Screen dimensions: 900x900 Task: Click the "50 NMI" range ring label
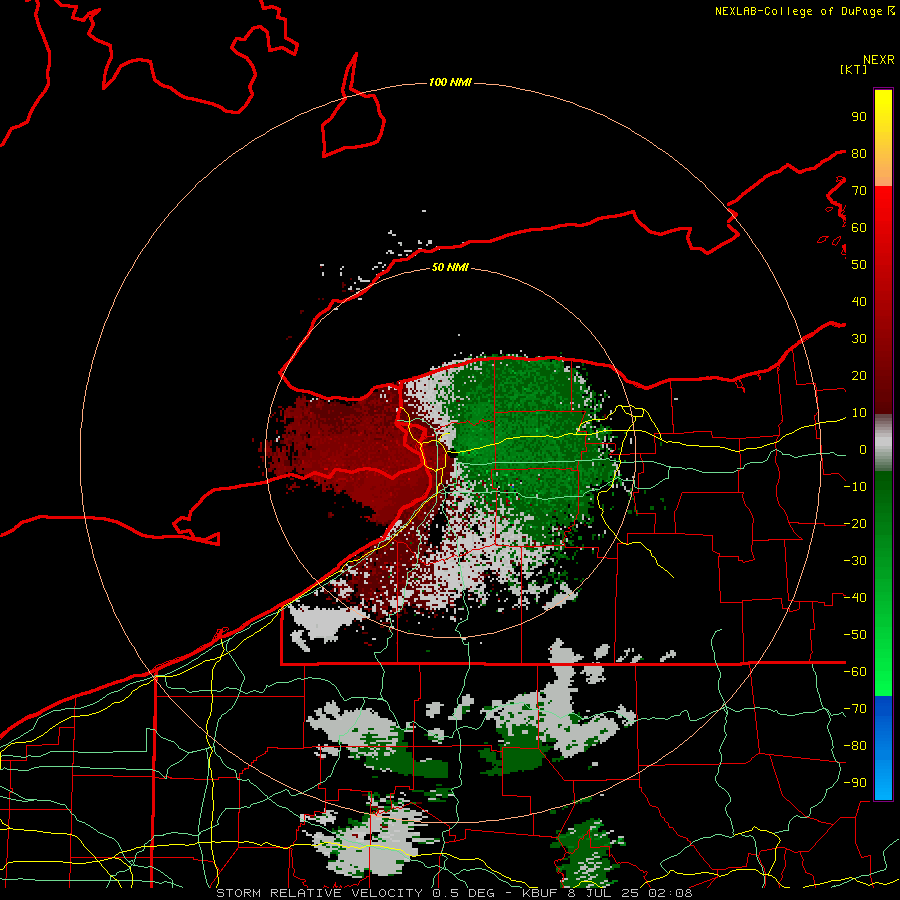pyautogui.click(x=450, y=267)
